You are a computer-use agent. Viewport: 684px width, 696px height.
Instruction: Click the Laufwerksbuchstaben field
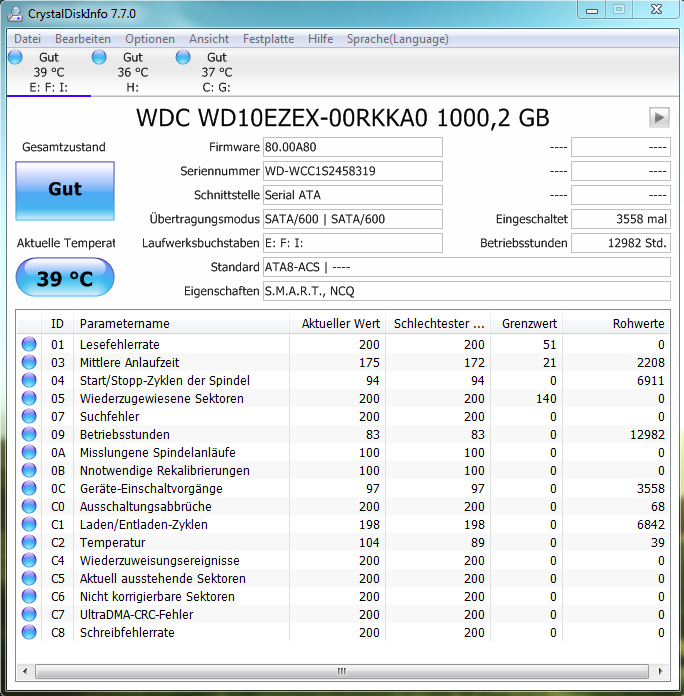(x=353, y=243)
